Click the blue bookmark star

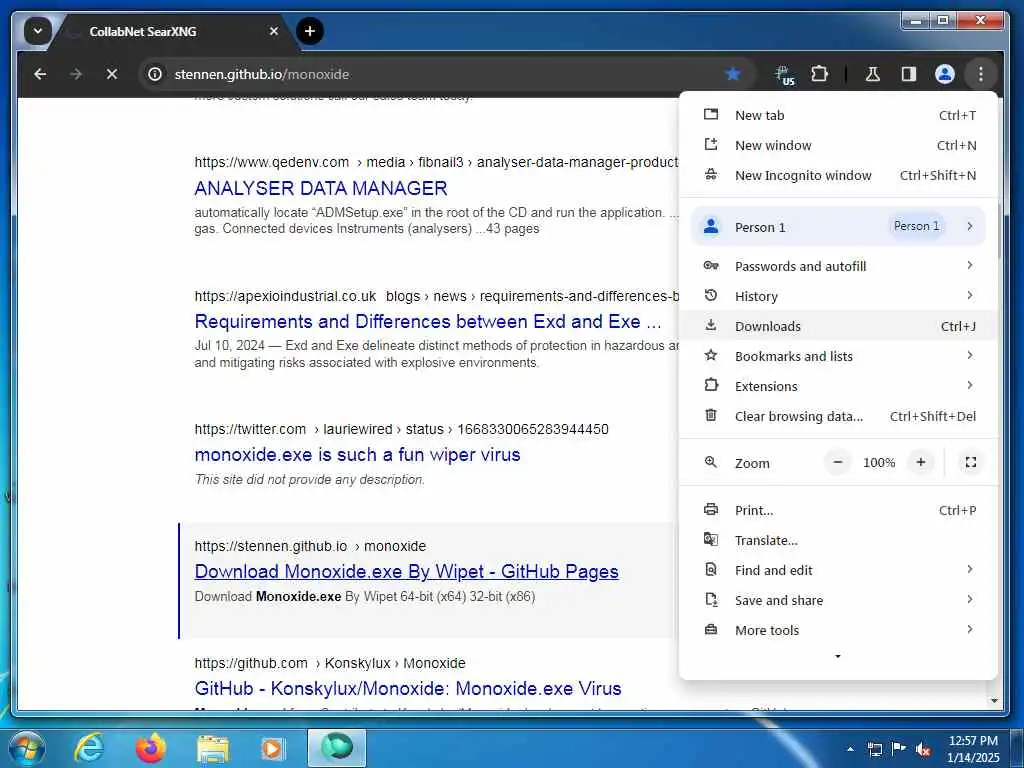[733, 74]
